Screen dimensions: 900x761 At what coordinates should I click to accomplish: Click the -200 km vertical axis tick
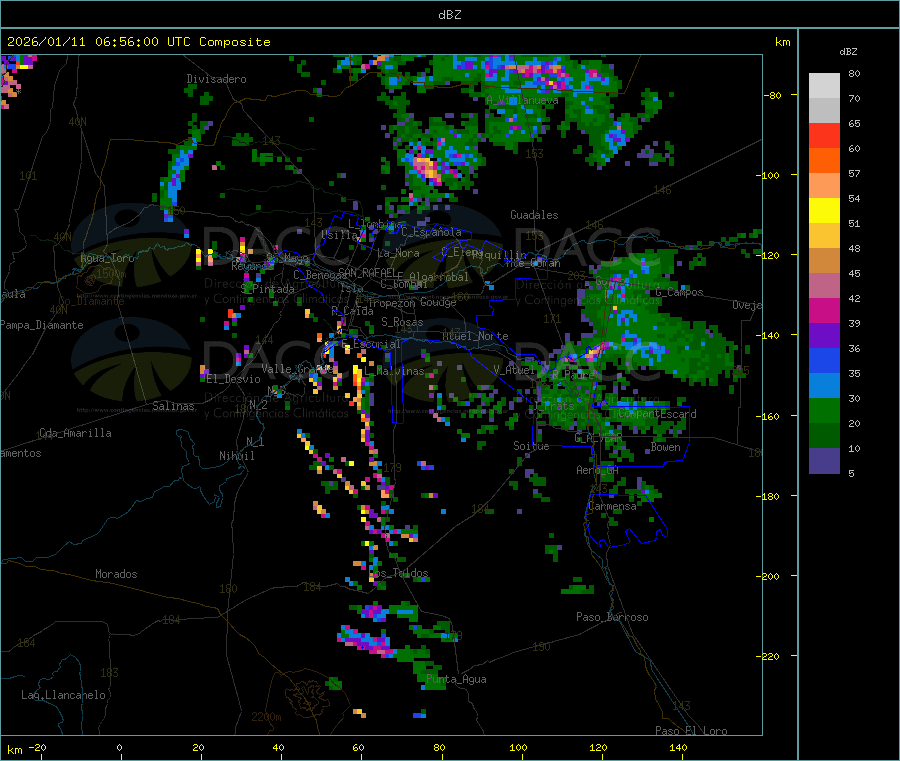[770, 576]
